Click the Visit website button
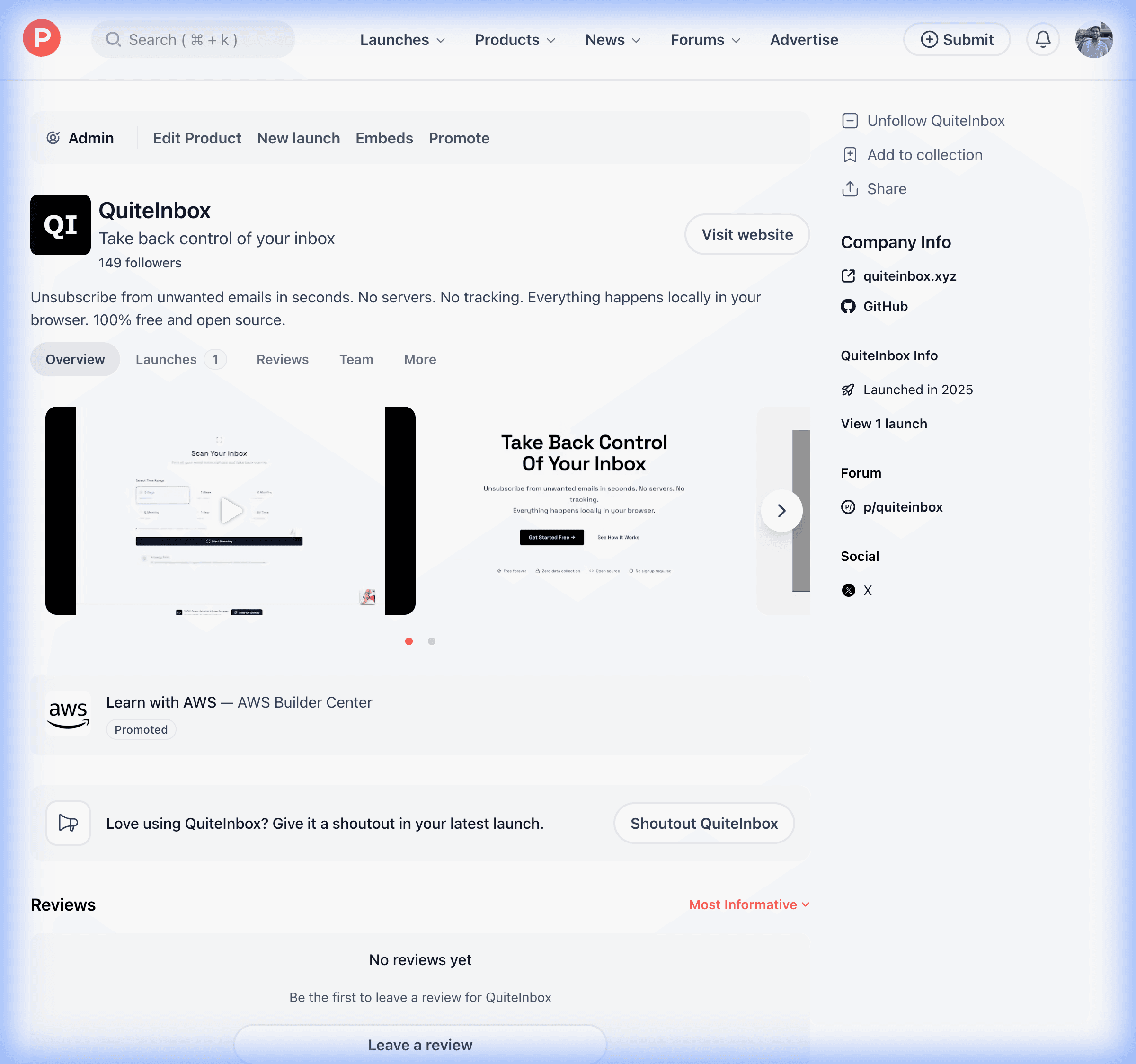1136x1064 pixels. coord(747,234)
